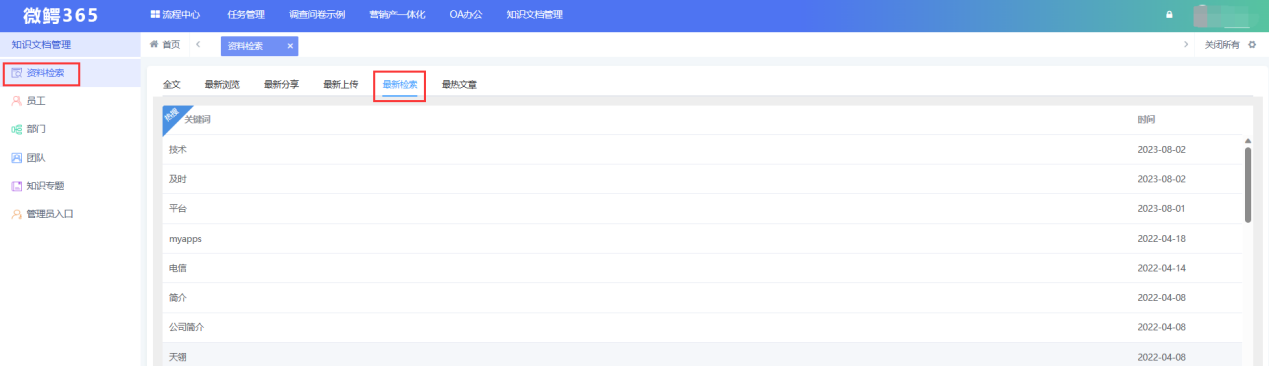Click the lock icon in header
1269x366 pixels.
pyautogui.click(x=1169, y=15)
